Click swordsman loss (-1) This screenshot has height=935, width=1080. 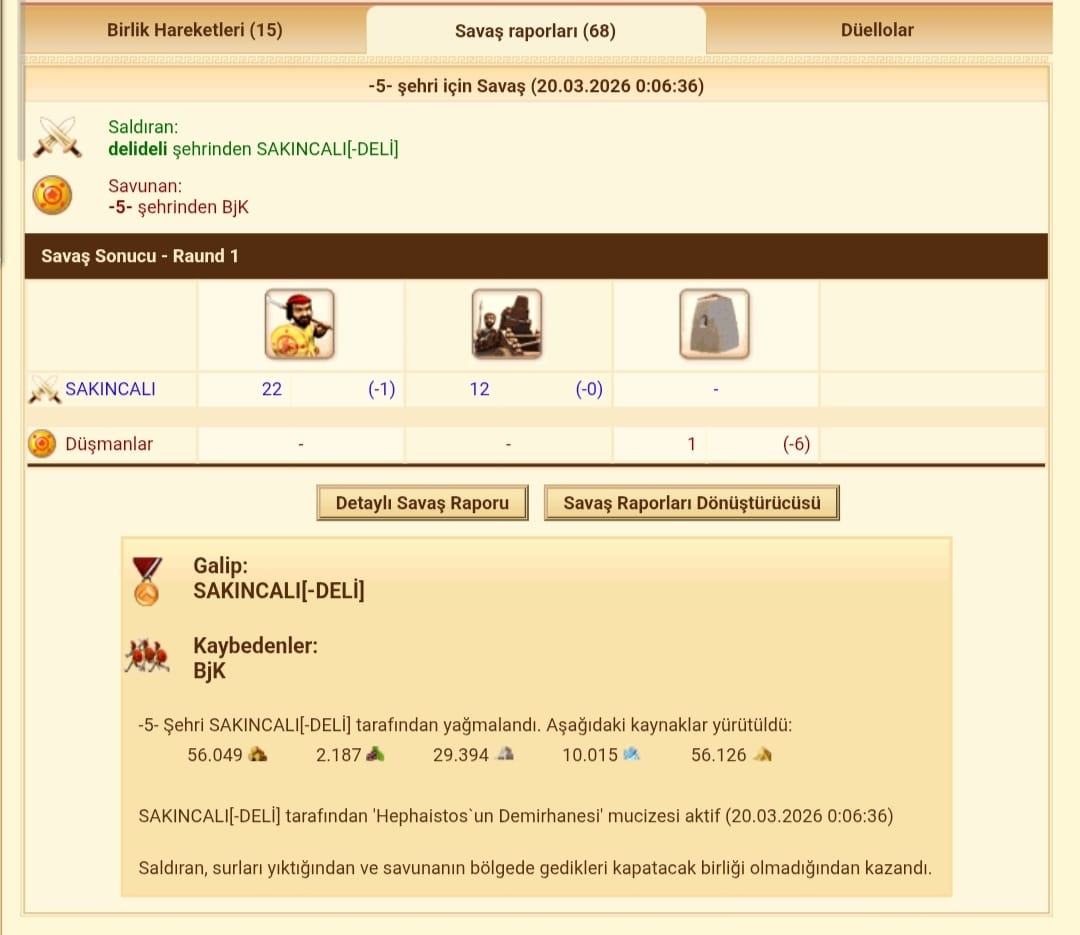(382, 389)
